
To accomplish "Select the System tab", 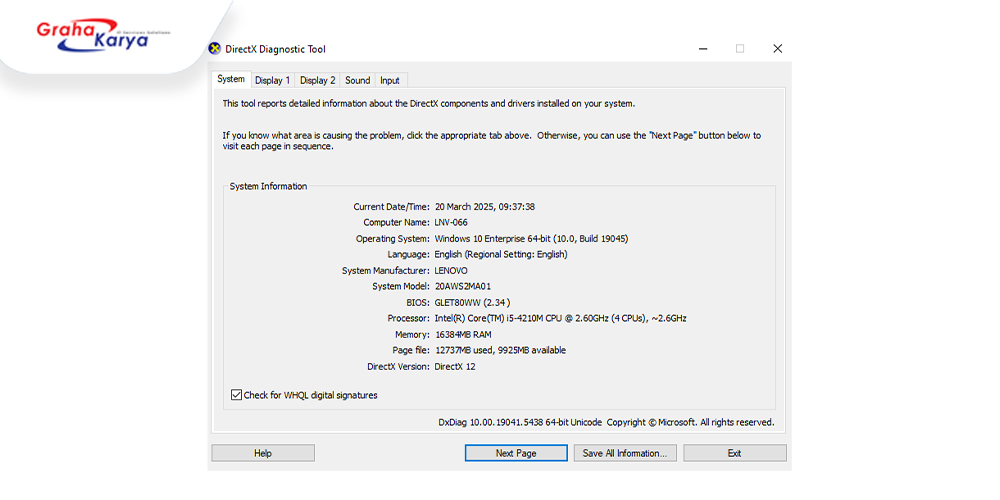I will (x=231, y=79).
